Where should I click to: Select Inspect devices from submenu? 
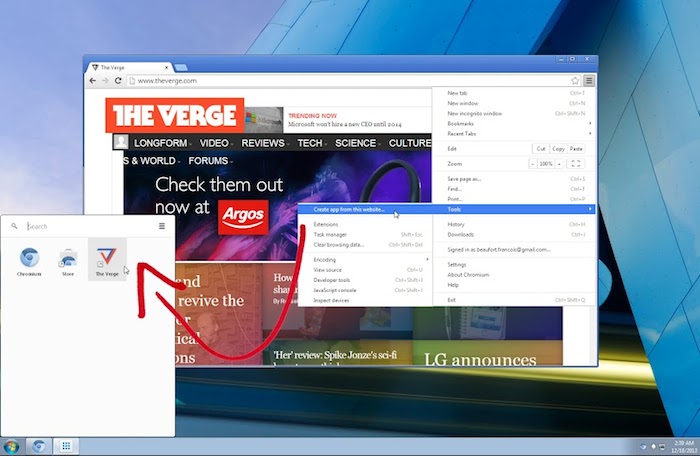[365, 301]
